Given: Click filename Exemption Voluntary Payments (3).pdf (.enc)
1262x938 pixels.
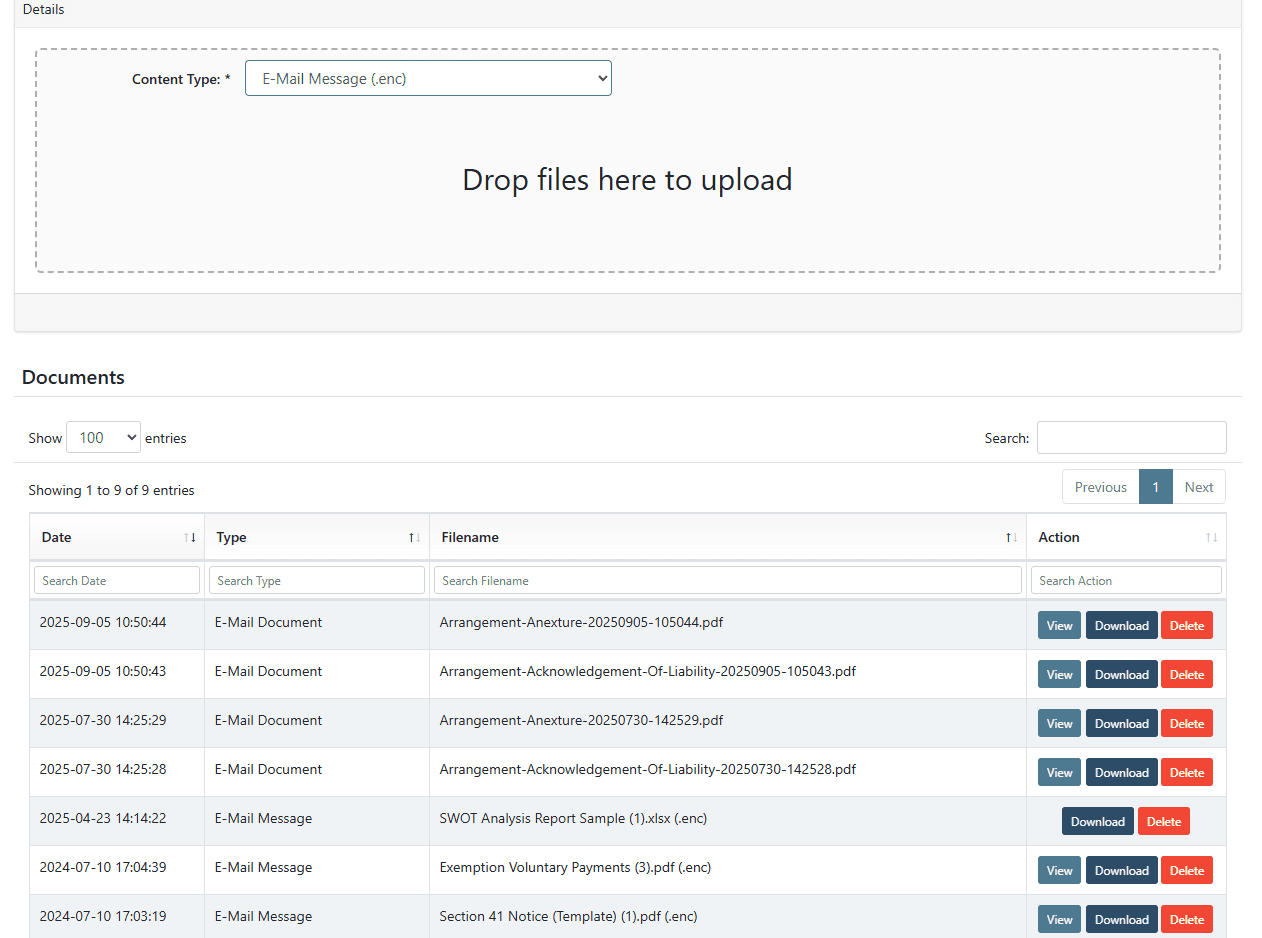Looking at the screenshot, I should point(575,867).
